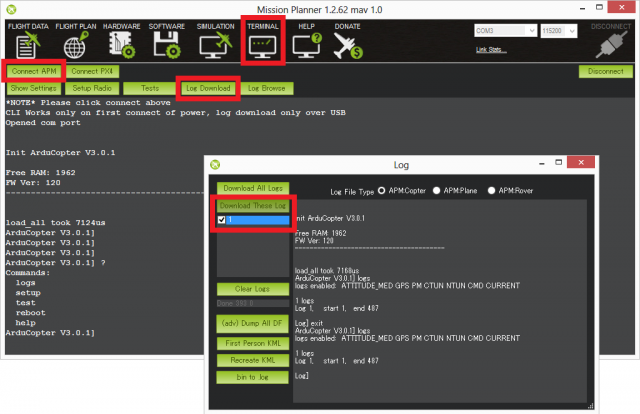Select the APM:Copter log file type
This screenshot has width=640, height=414.
tap(382, 191)
